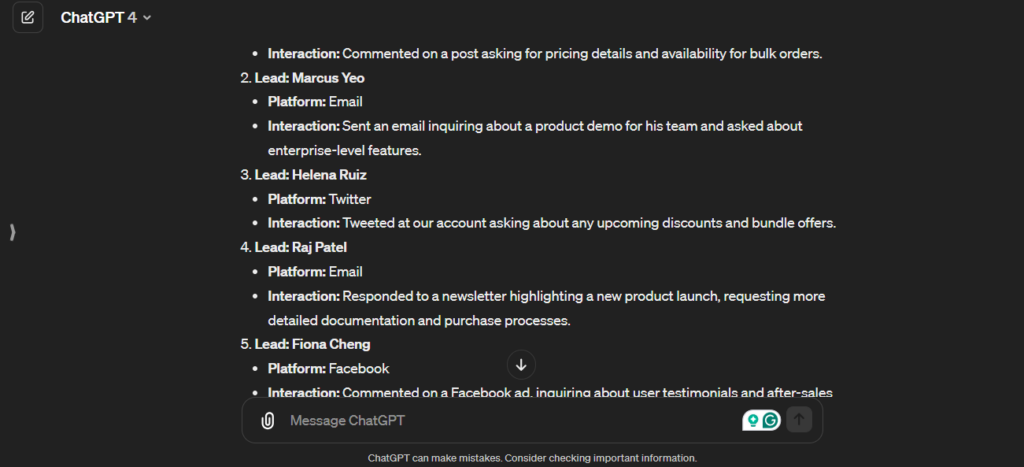Click the Lead: Helena Ruiz heading

310,175
